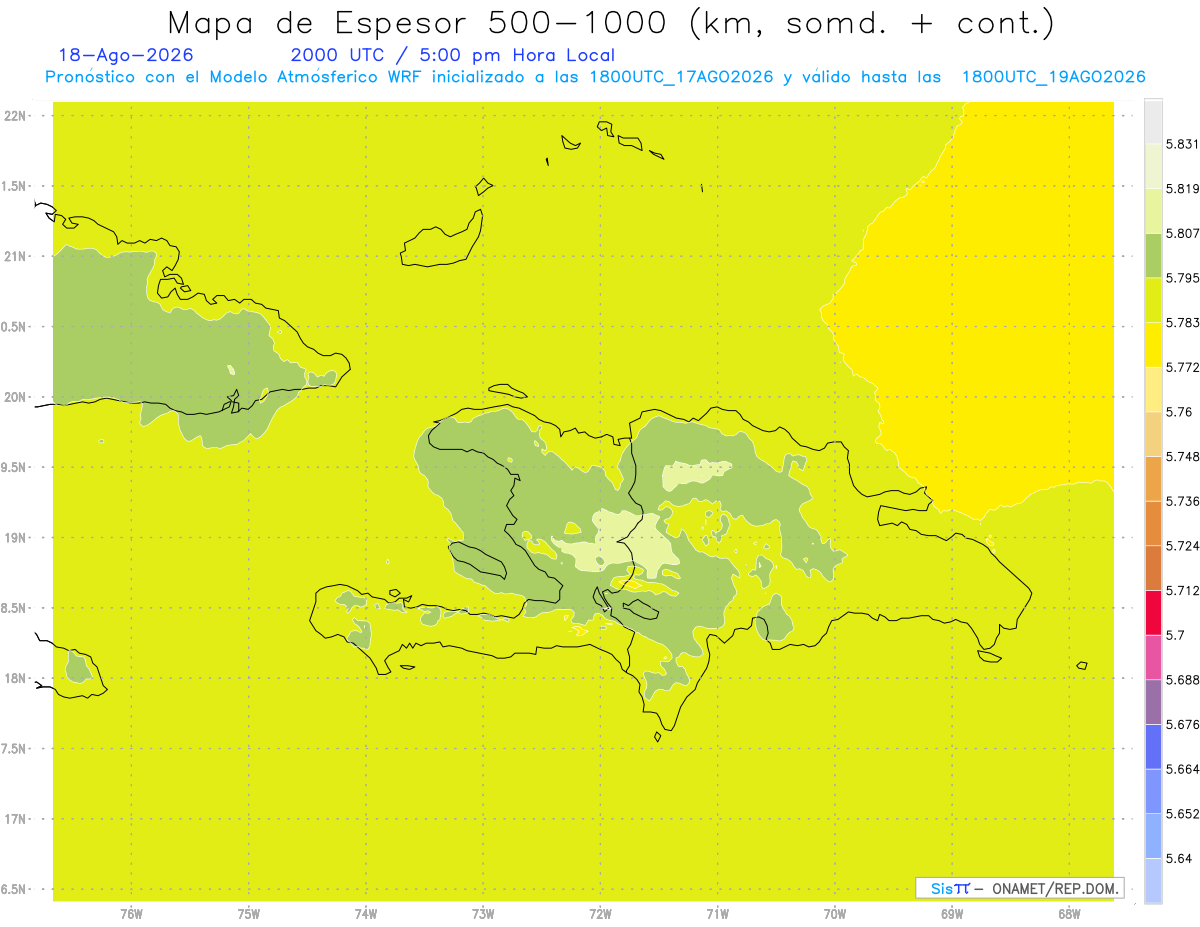Pick the orange swatch between 5.748 and 5.736

pos(1153,478)
